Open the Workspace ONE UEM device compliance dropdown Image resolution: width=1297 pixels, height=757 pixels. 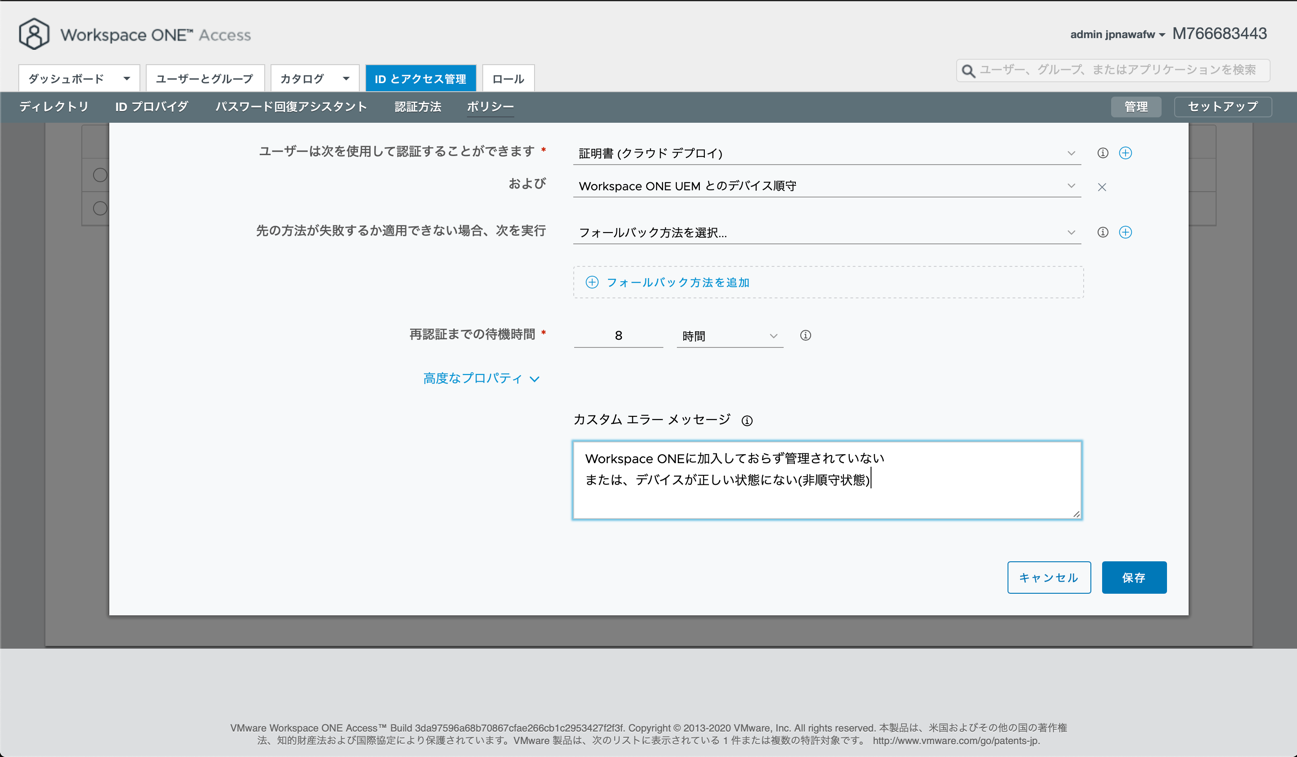pyautogui.click(x=826, y=186)
